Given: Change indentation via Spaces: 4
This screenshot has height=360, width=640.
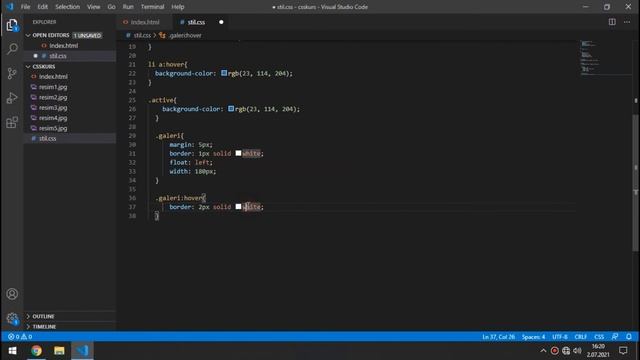Looking at the screenshot, I should click(533, 337).
